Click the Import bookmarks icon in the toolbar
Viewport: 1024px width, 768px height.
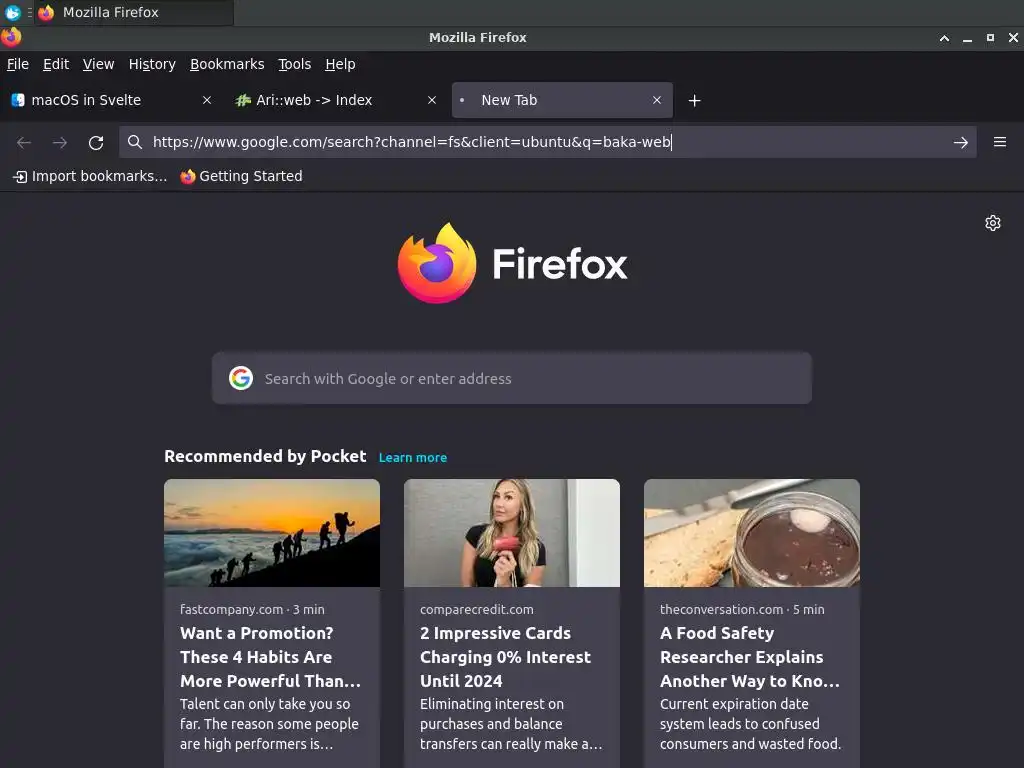coord(20,176)
